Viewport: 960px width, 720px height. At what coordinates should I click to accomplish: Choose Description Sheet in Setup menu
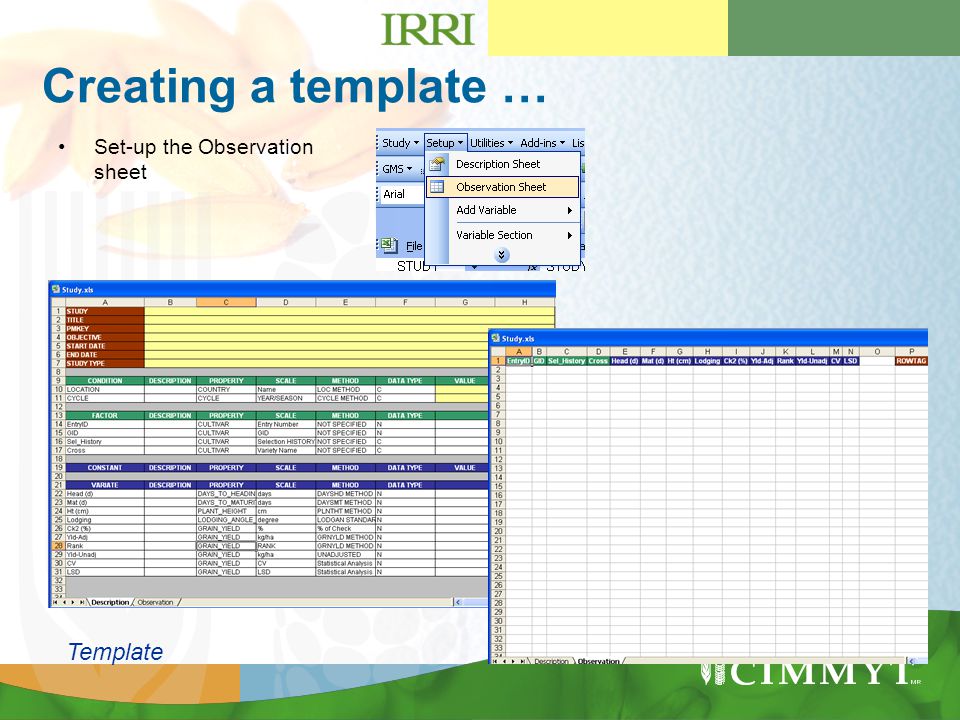pyautogui.click(x=503, y=164)
